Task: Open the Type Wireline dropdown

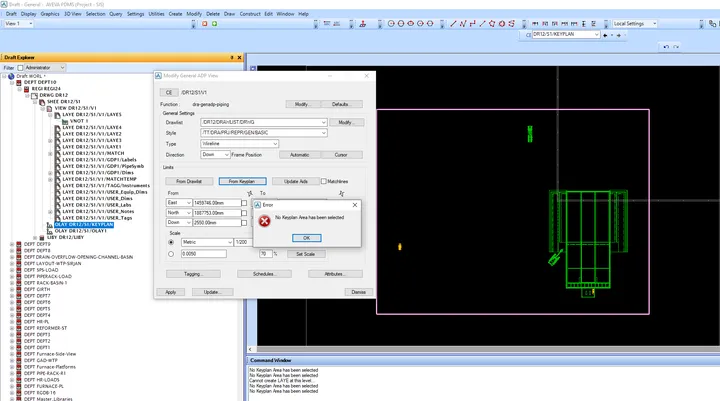Action: (240, 144)
